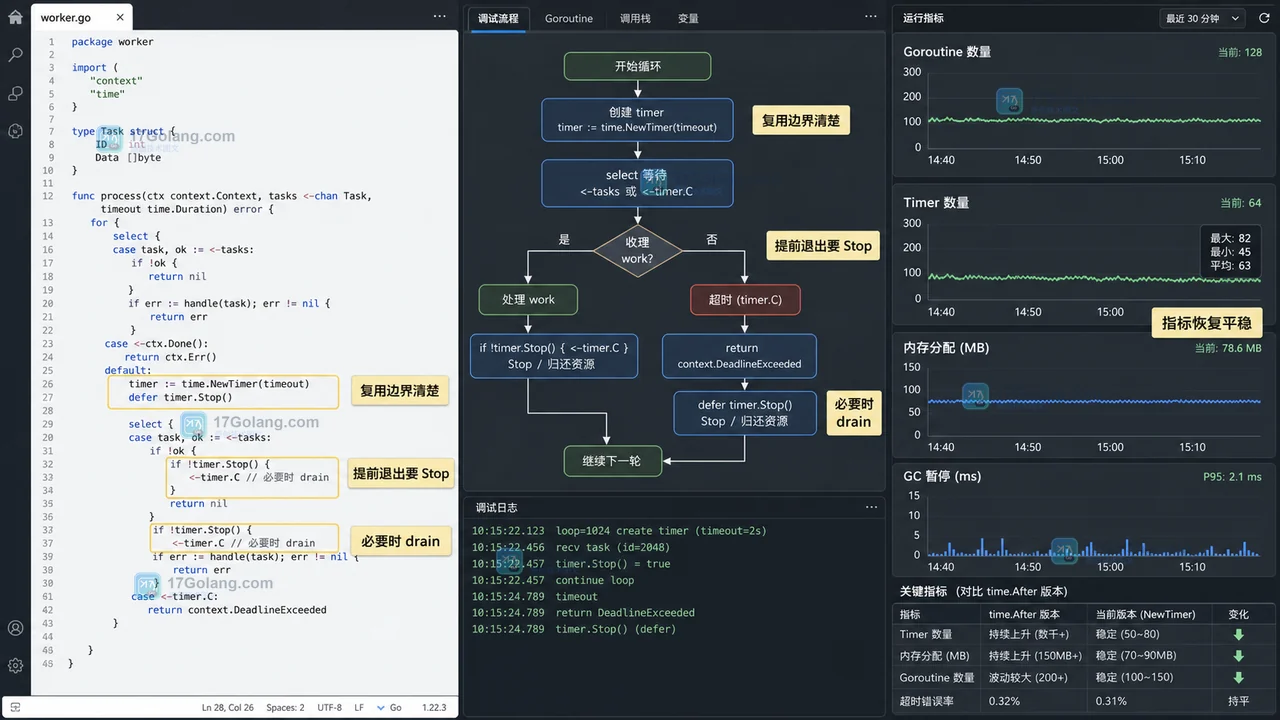The width and height of the screenshot is (1280, 720).
Task: Select the 开始循环 flowchart node
Action: coord(637,66)
